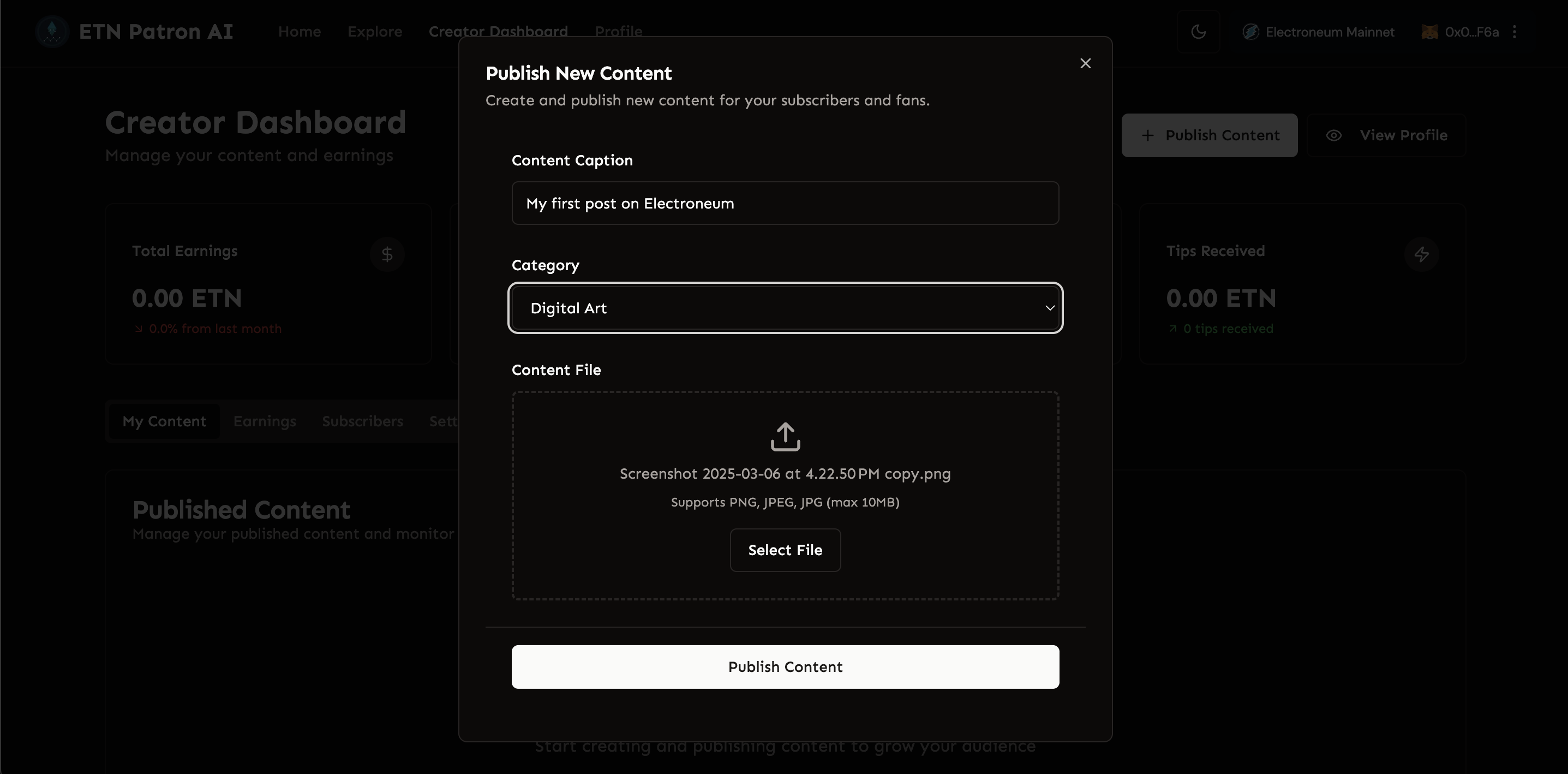
Task: Click the white Publish Content submit button
Action: [x=785, y=667]
